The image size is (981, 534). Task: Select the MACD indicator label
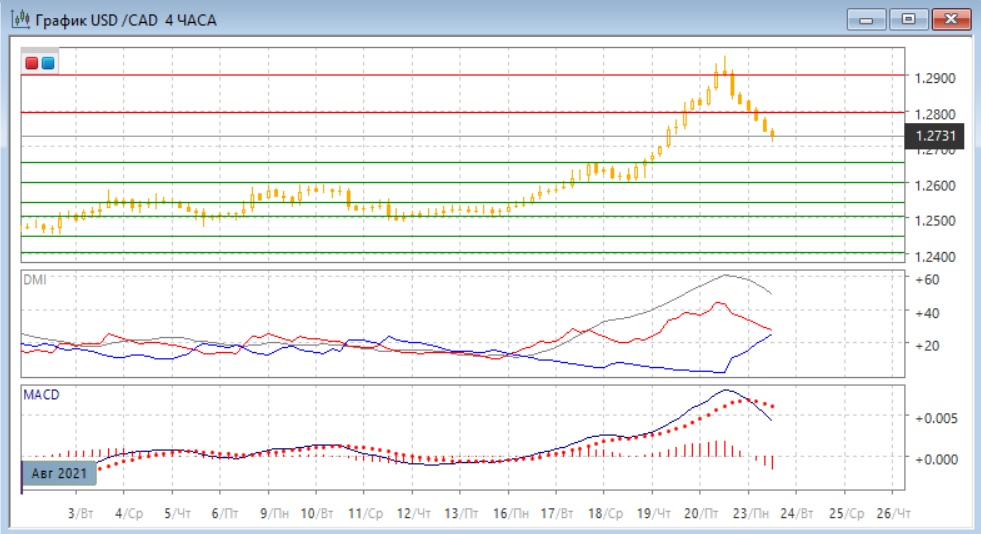click(41, 395)
